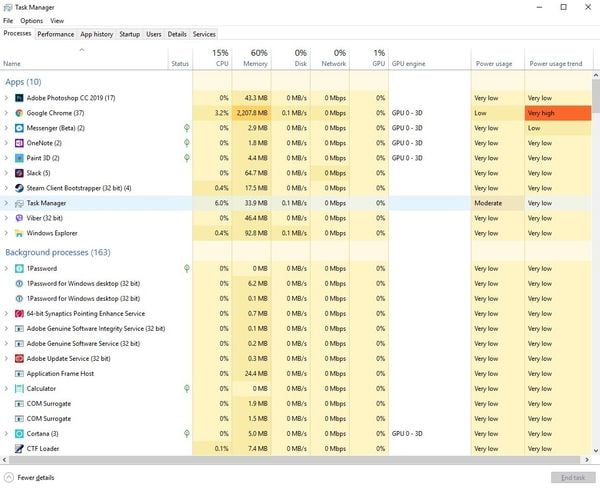The height and width of the screenshot is (490, 600).
Task: Open the Options menu
Action: click(x=31, y=21)
